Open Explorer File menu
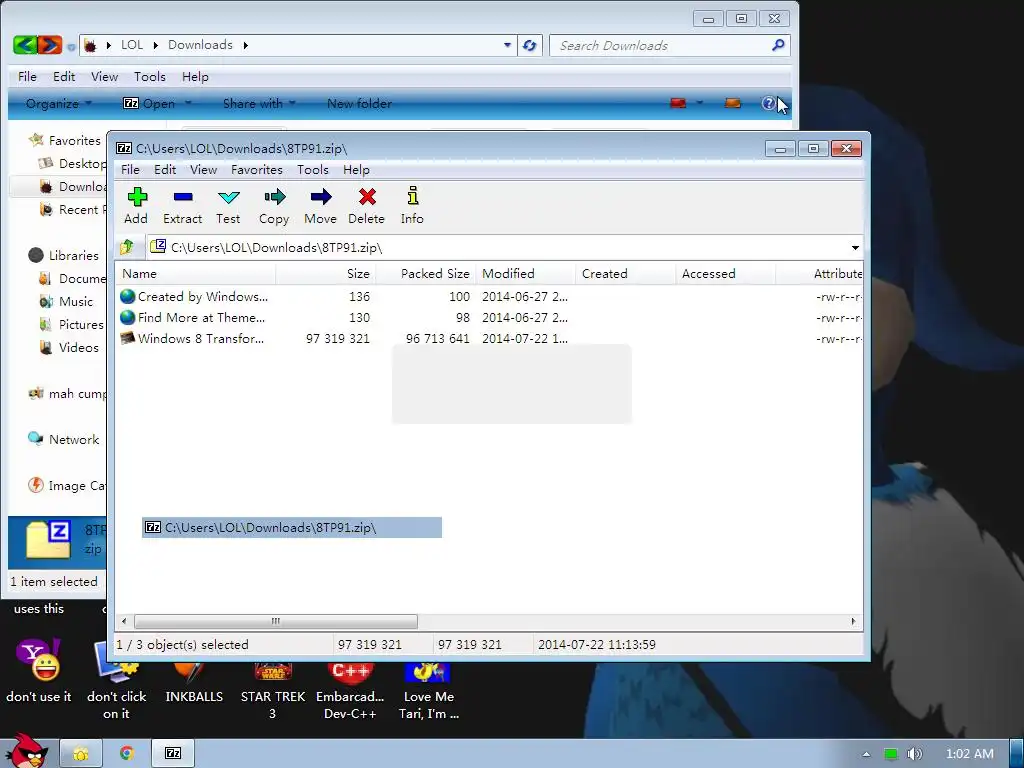 click(x=27, y=76)
